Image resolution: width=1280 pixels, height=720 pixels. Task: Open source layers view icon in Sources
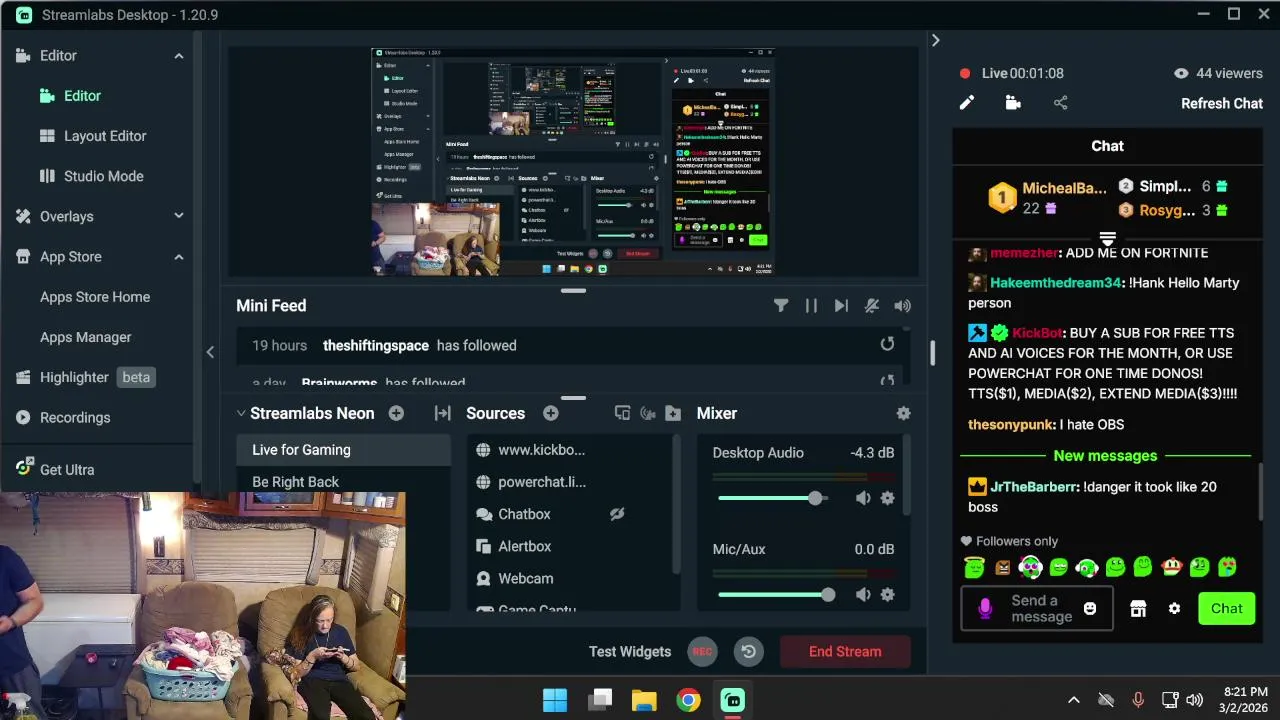pyautogui.click(x=622, y=413)
